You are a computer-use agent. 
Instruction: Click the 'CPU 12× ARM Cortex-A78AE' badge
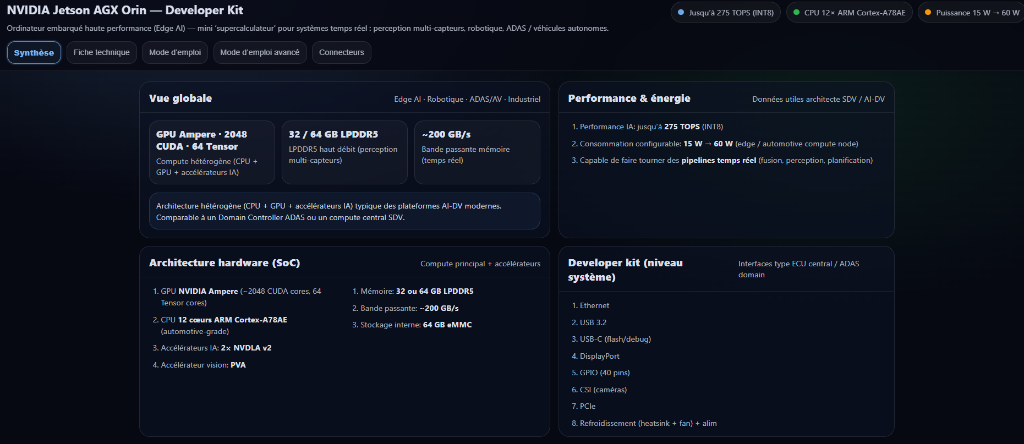coord(849,12)
